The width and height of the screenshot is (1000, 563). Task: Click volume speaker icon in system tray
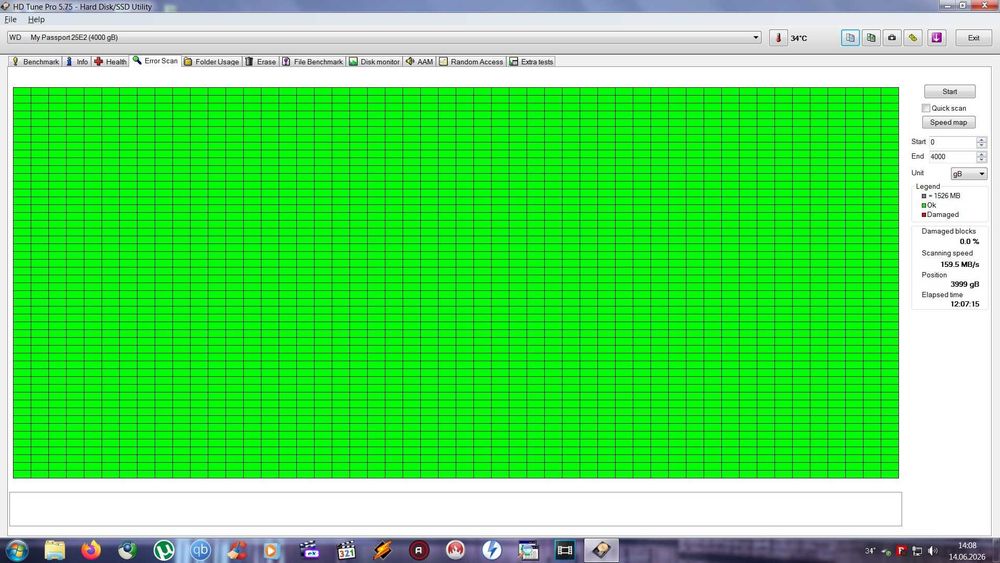click(933, 551)
